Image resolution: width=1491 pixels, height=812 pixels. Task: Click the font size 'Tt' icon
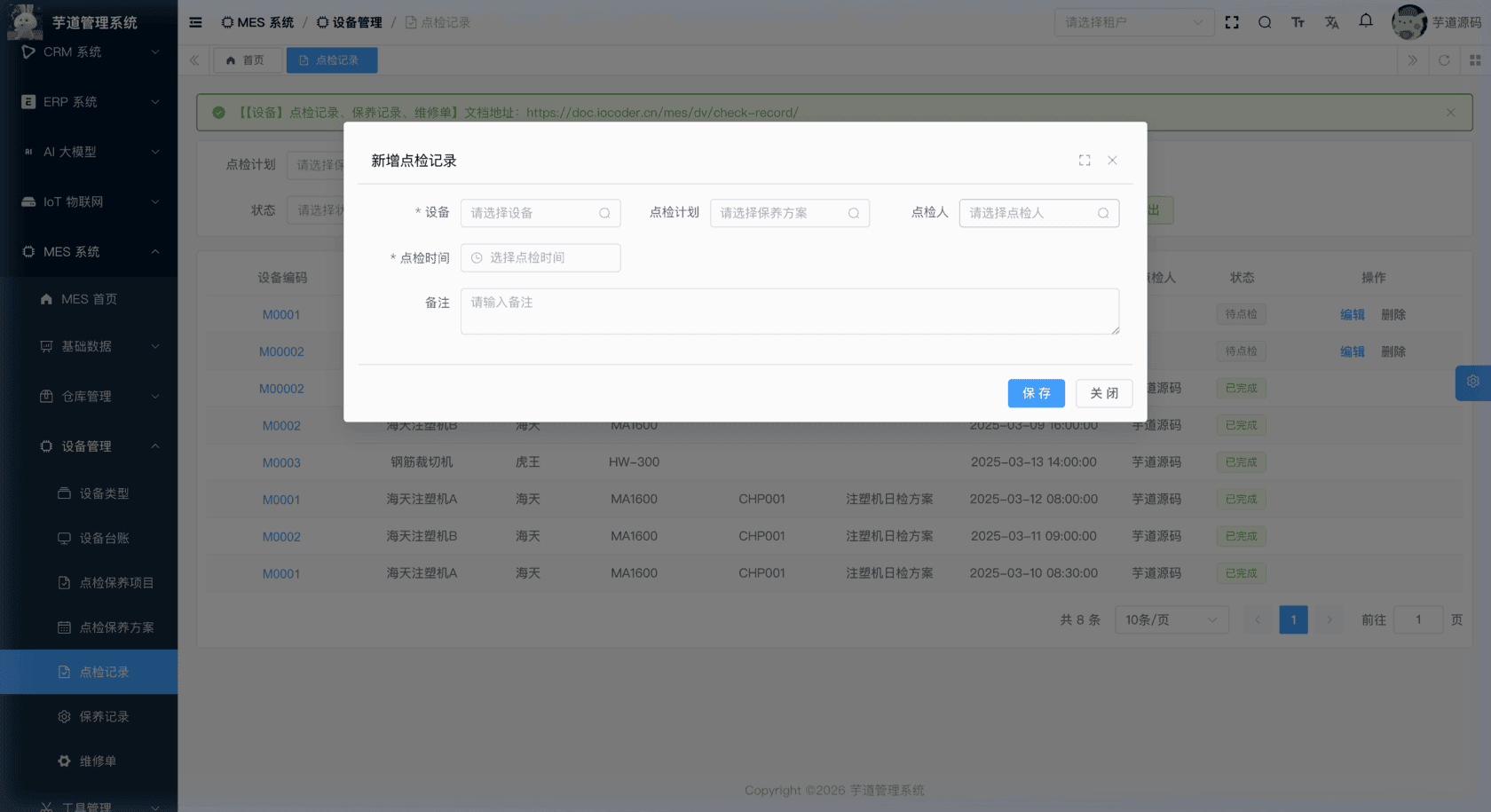pos(1298,22)
